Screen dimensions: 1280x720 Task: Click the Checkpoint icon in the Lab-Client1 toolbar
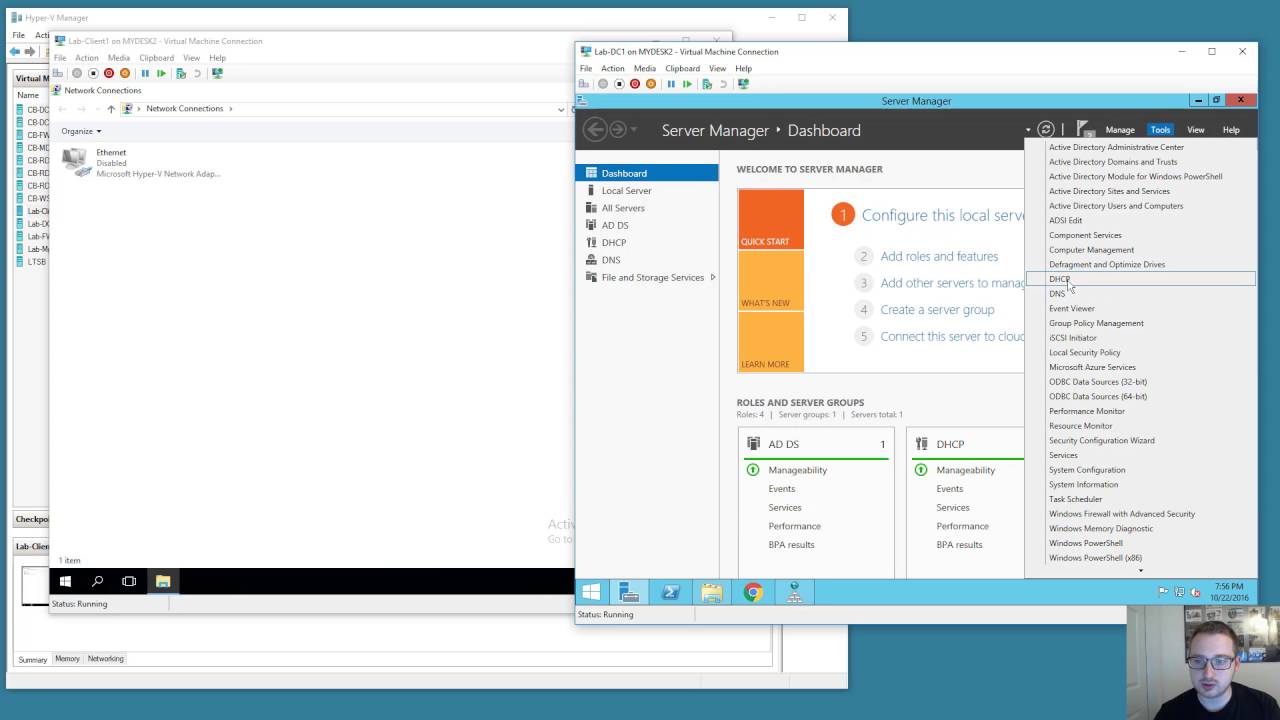(181, 73)
